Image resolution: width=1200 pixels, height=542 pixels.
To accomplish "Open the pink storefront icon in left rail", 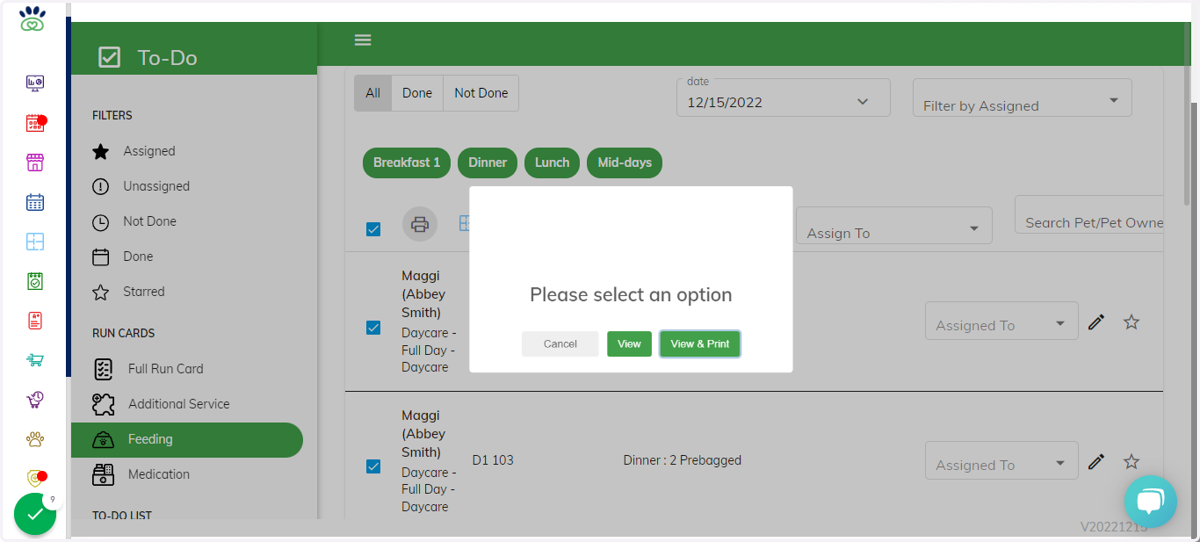I will [35, 162].
